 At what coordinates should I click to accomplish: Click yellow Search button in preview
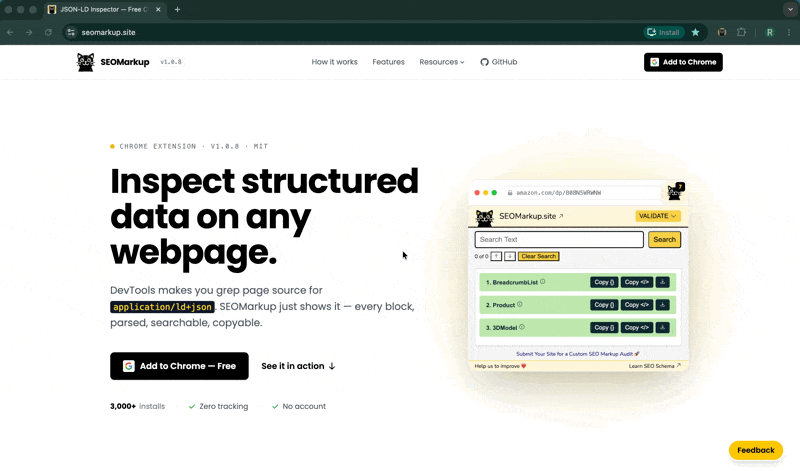[x=664, y=239]
